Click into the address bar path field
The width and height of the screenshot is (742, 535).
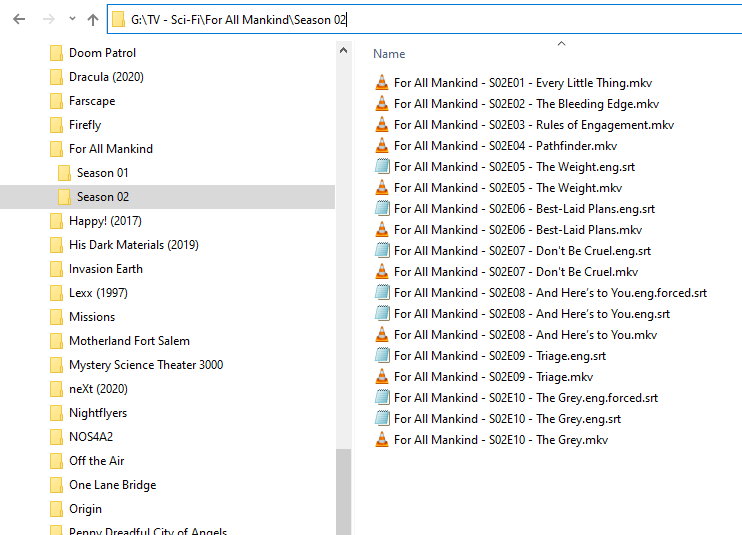pos(424,19)
